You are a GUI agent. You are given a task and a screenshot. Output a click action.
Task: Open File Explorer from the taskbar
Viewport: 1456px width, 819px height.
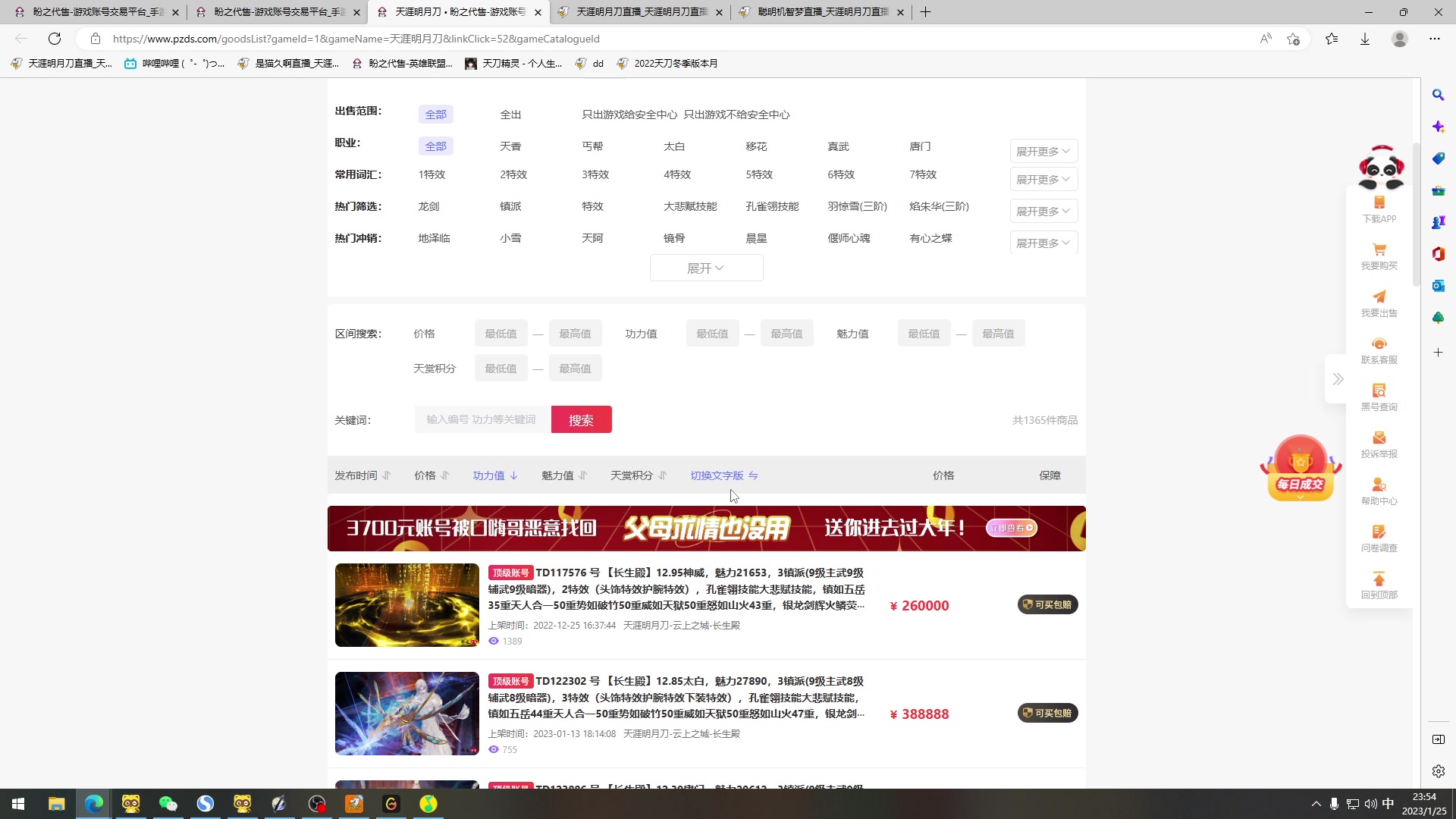pyautogui.click(x=56, y=804)
